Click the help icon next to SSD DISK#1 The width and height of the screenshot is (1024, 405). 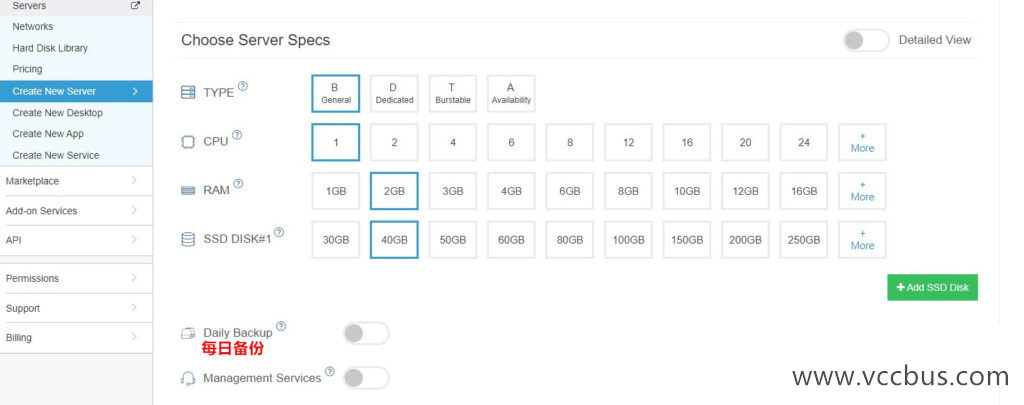(279, 233)
